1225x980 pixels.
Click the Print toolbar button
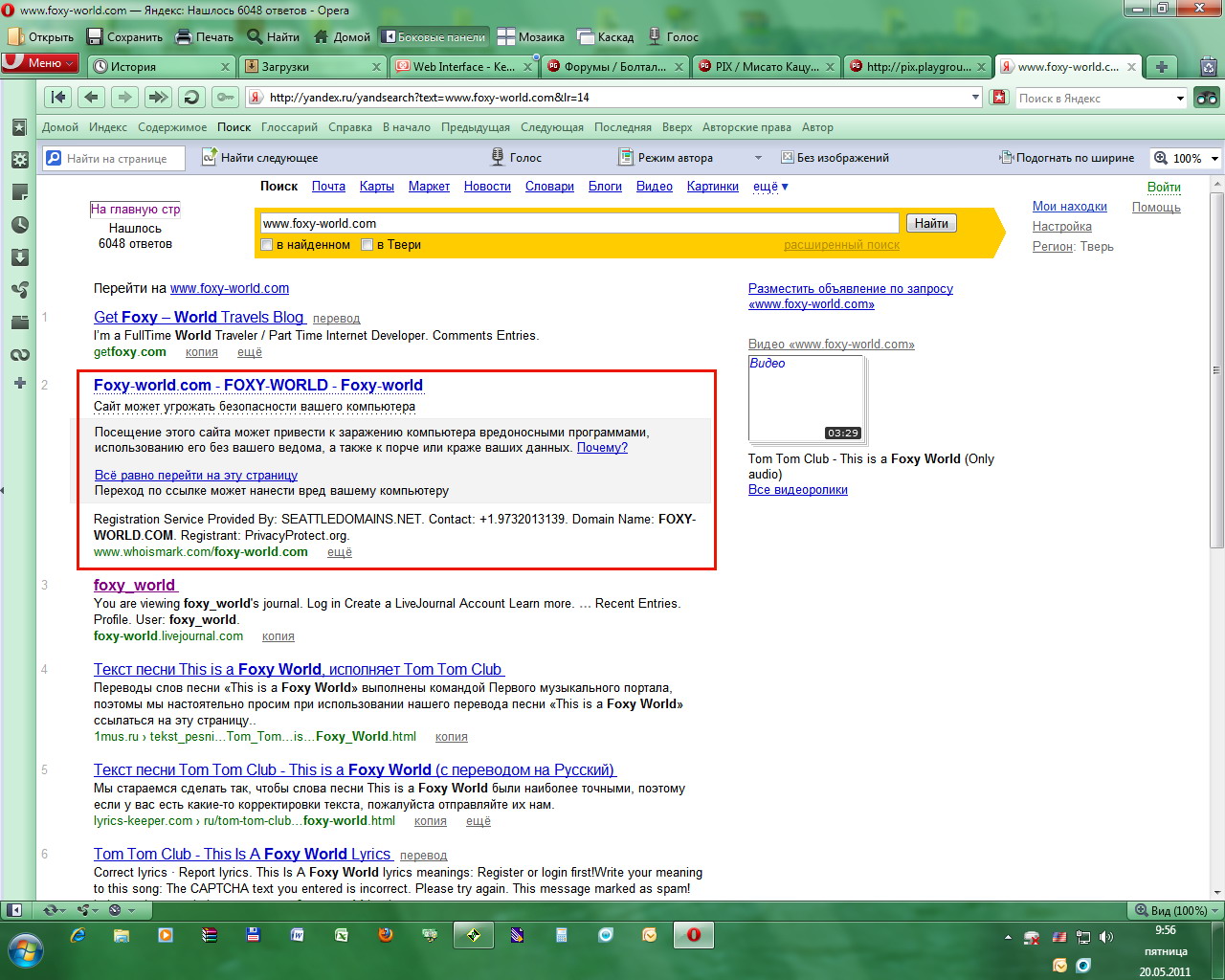coord(205,36)
